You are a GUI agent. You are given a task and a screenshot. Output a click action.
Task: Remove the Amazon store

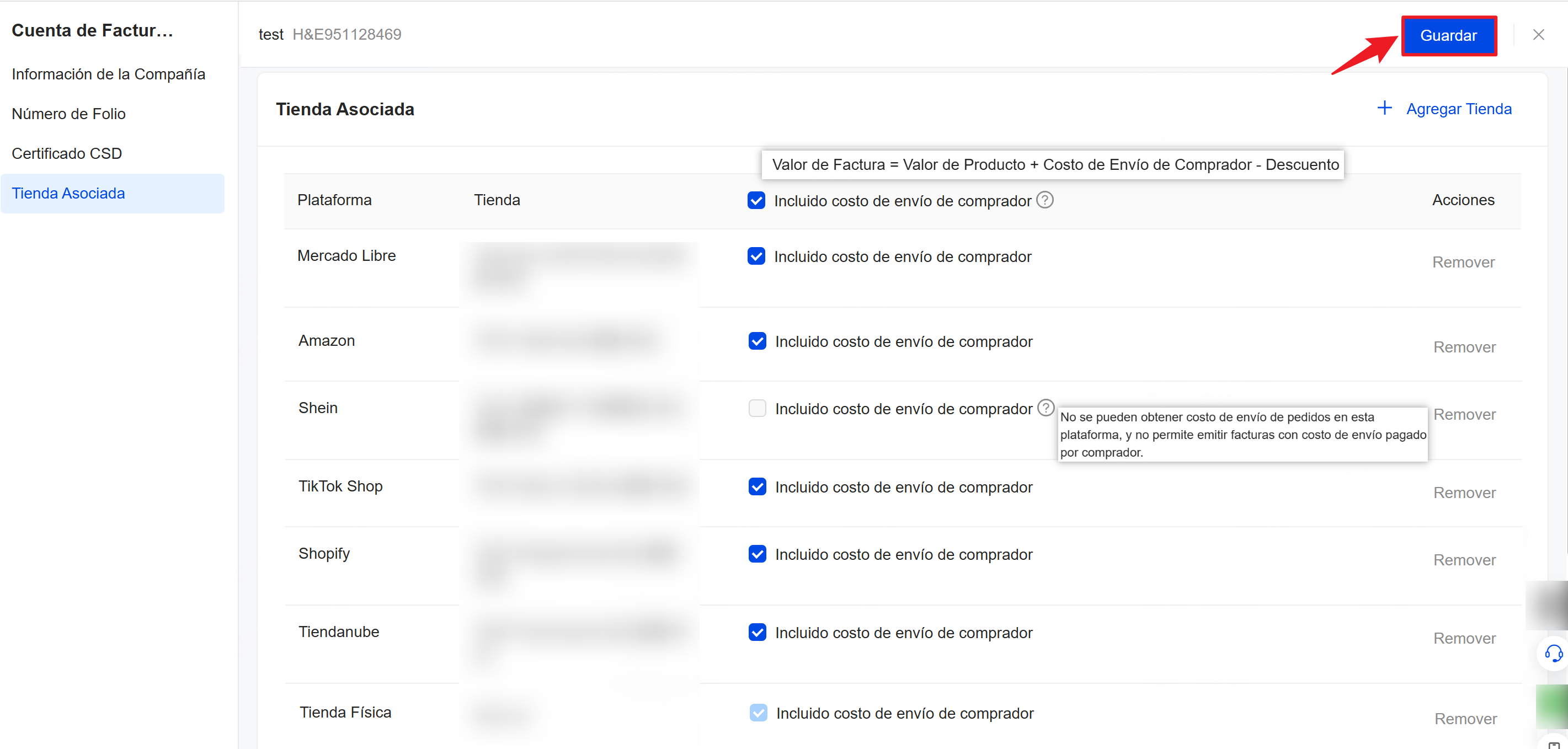pyautogui.click(x=1464, y=347)
